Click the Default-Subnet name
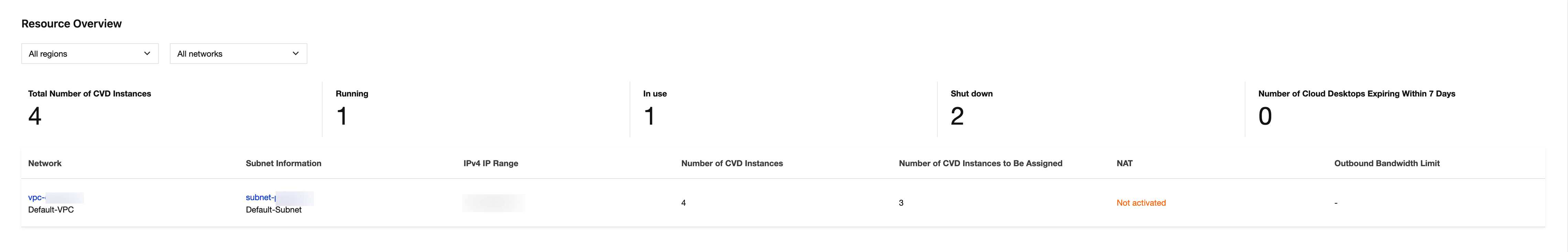Viewport: 1568px width, 252px height. click(x=273, y=209)
